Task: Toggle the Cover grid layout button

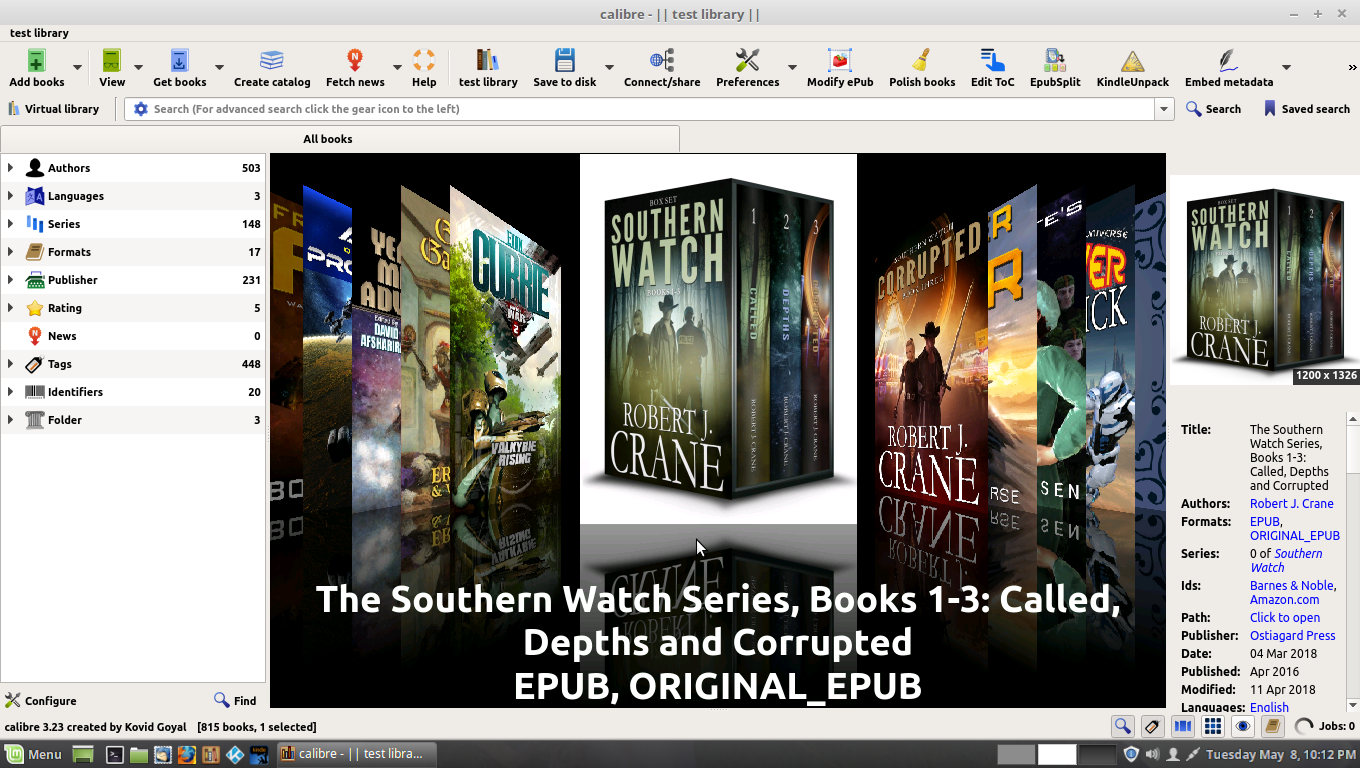Action: [1212, 727]
